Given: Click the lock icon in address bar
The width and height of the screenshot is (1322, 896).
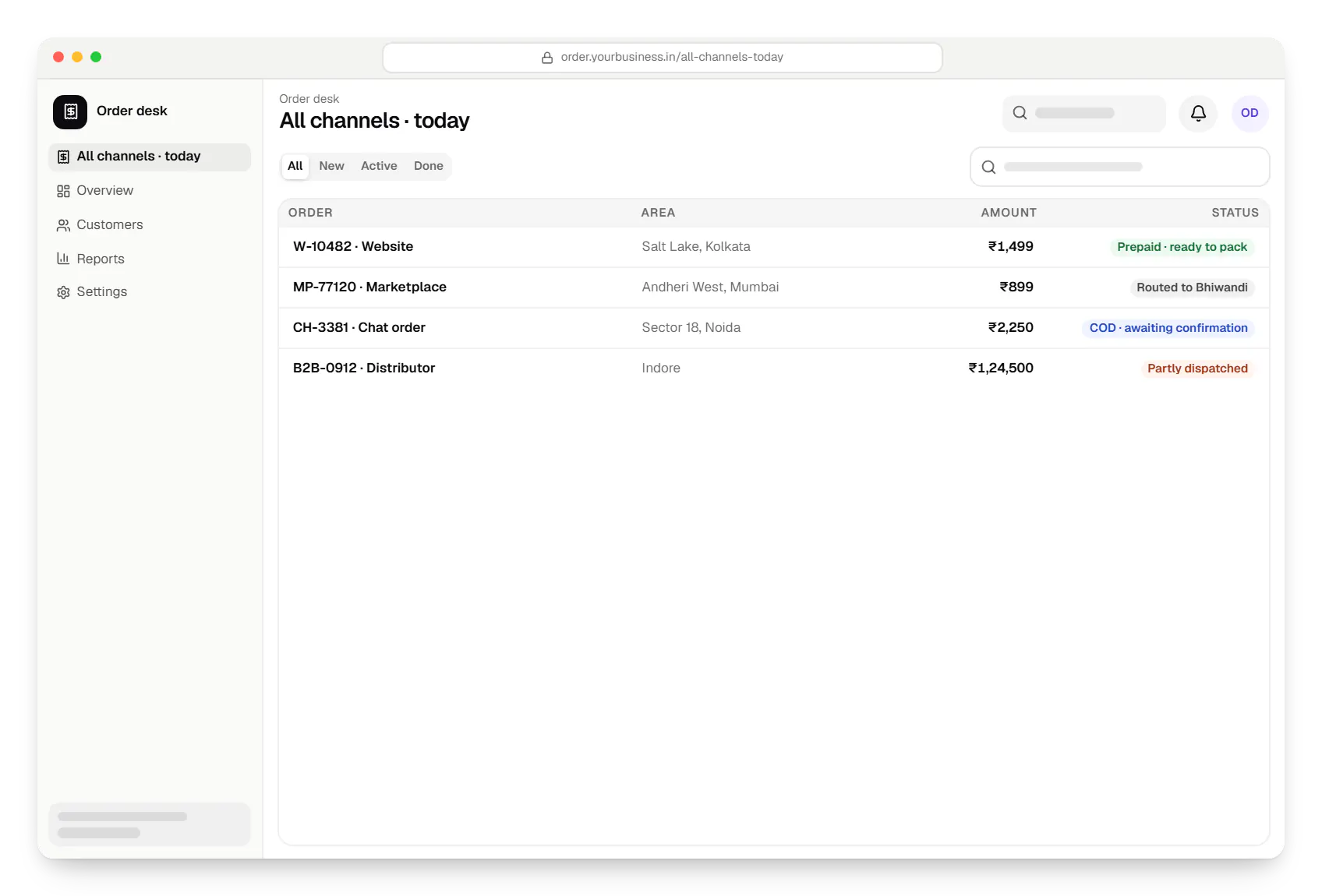Looking at the screenshot, I should click(x=547, y=58).
